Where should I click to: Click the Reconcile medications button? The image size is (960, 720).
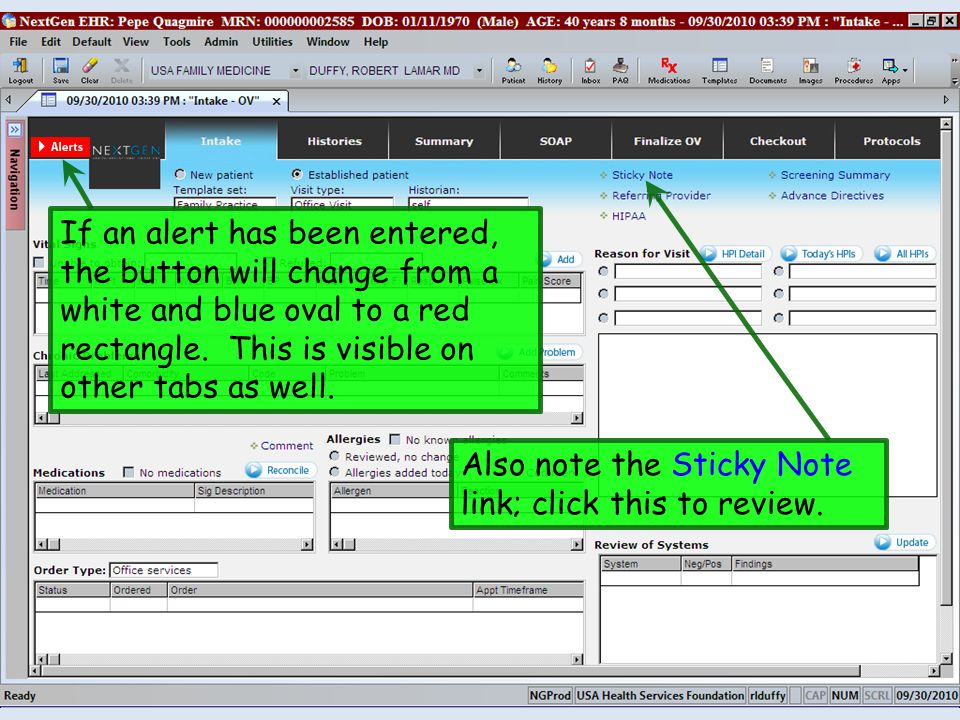pyautogui.click(x=281, y=470)
